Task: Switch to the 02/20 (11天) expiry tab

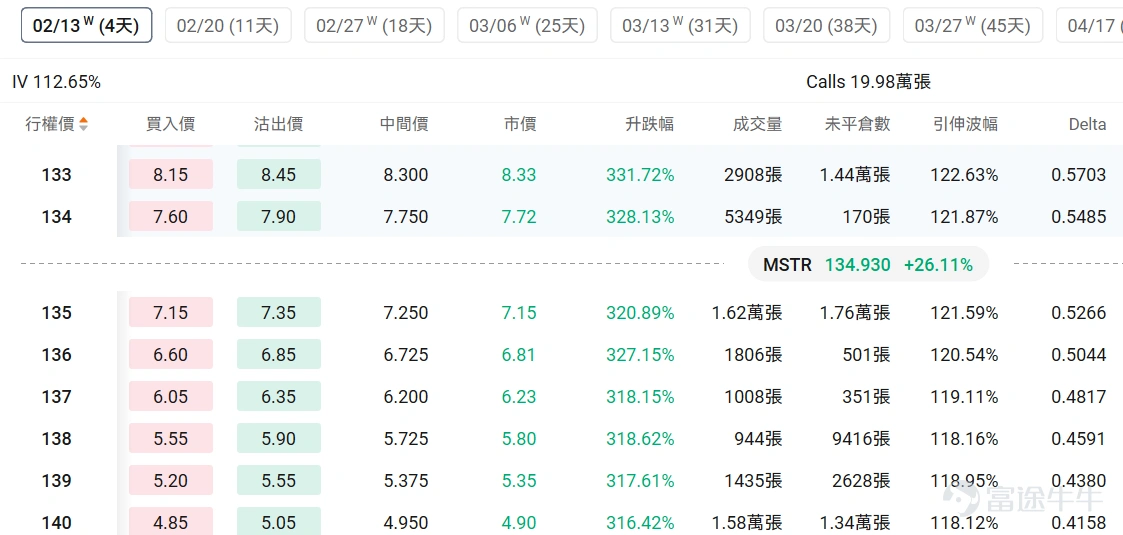Action: point(228,26)
